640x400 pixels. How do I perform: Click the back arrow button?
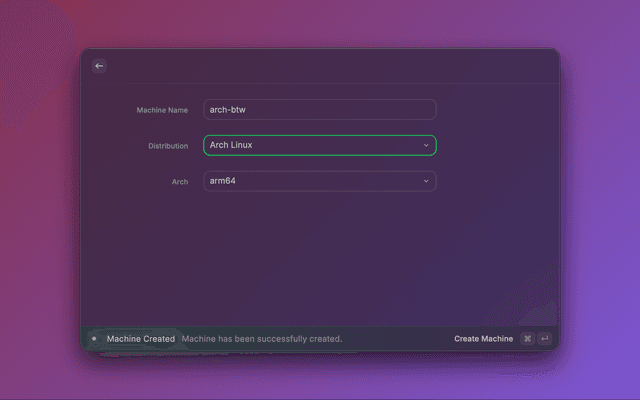(x=99, y=66)
